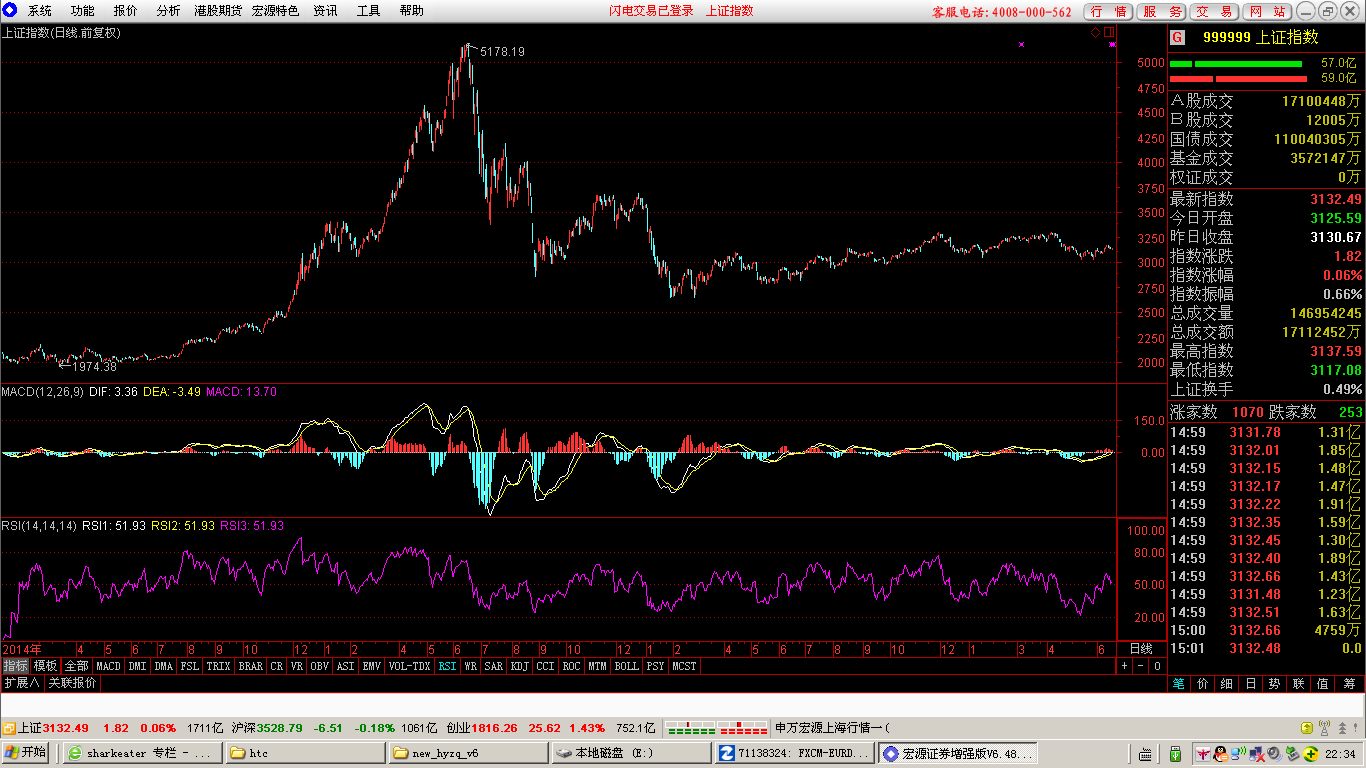Click the yellow upload icon in status bar
The width and height of the screenshot is (1366, 768).
tap(1306, 728)
